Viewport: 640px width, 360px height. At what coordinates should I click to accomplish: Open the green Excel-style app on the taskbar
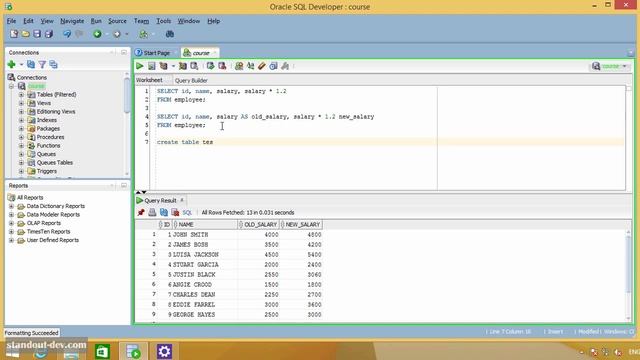[x=102, y=351]
